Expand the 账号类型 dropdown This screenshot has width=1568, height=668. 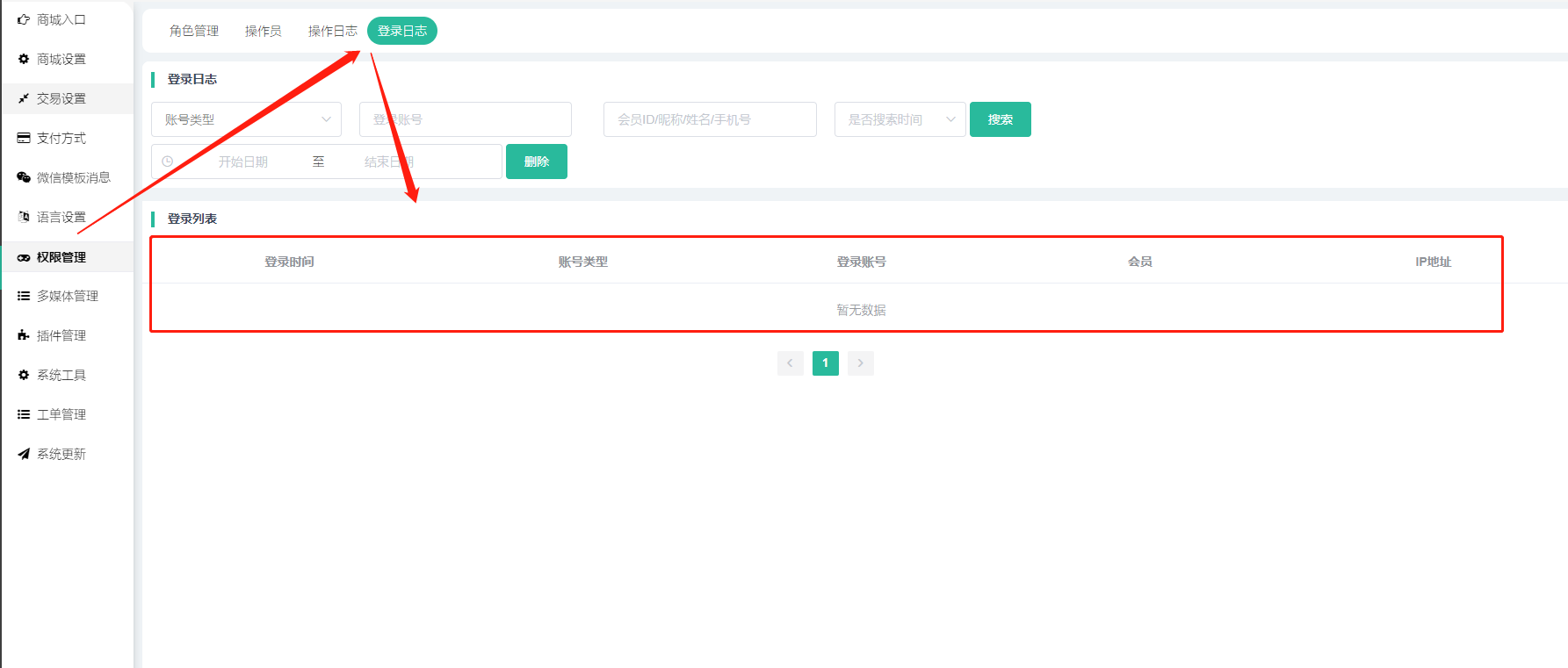point(246,119)
